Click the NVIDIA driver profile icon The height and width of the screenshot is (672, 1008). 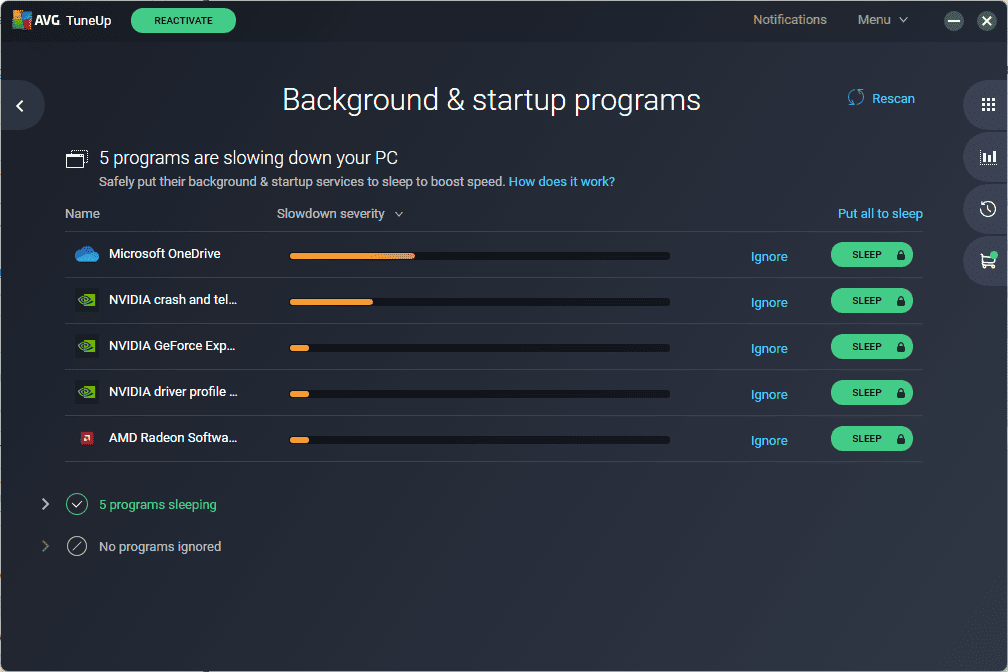[x=87, y=392]
